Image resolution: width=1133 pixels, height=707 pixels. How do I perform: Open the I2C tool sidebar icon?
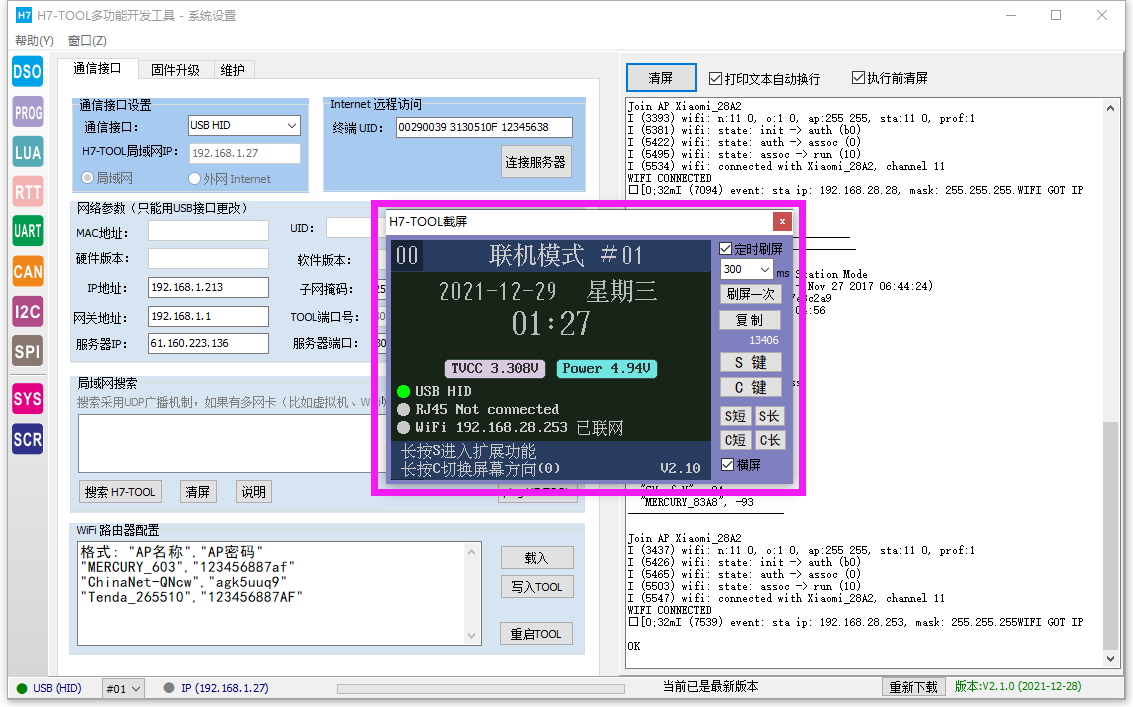pos(27,312)
